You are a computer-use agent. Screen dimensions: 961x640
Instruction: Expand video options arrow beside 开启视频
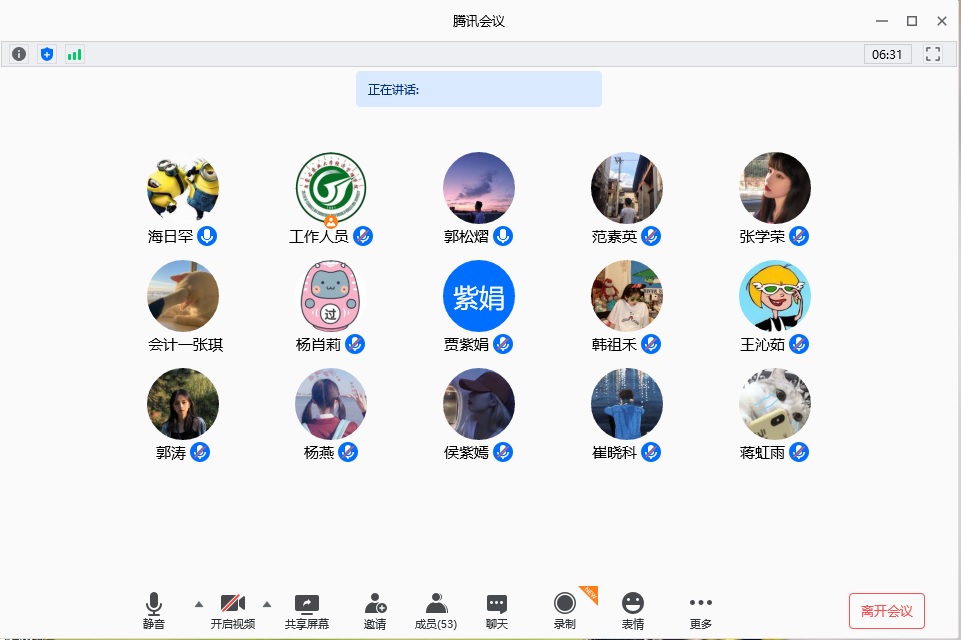[x=267, y=604]
